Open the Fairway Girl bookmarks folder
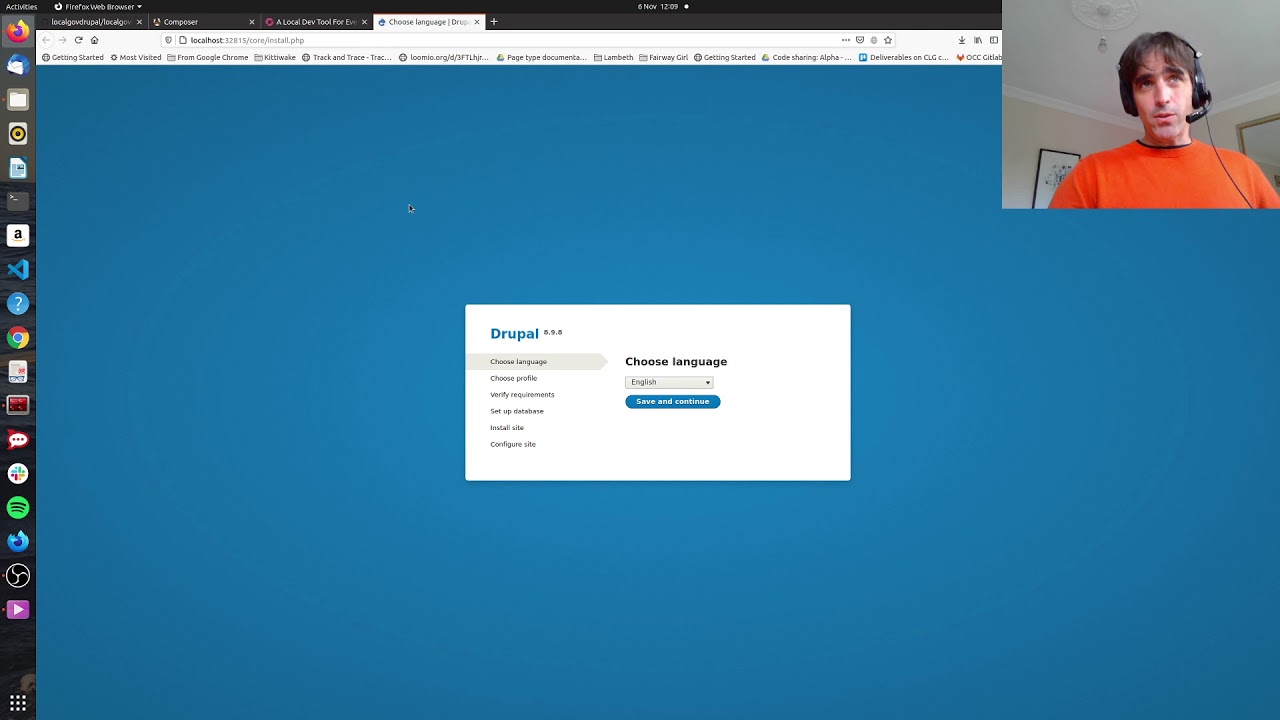 [664, 57]
